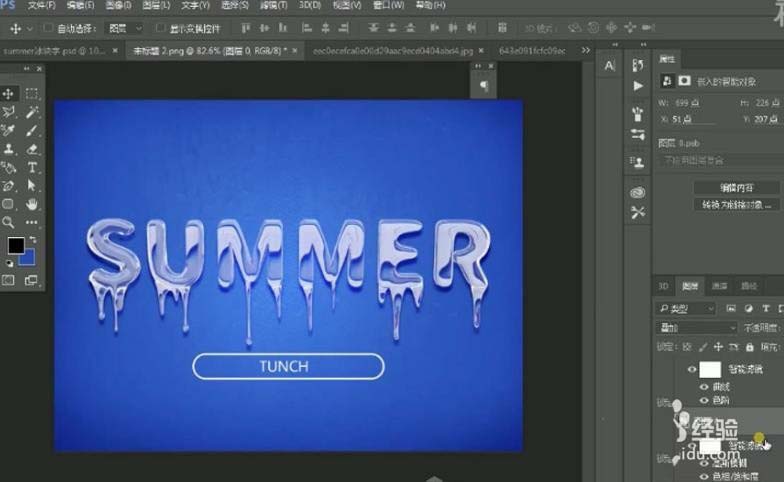Hide the top 智能滤镜 layer eye
The height and width of the screenshot is (482, 784).
pyautogui.click(x=692, y=370)
